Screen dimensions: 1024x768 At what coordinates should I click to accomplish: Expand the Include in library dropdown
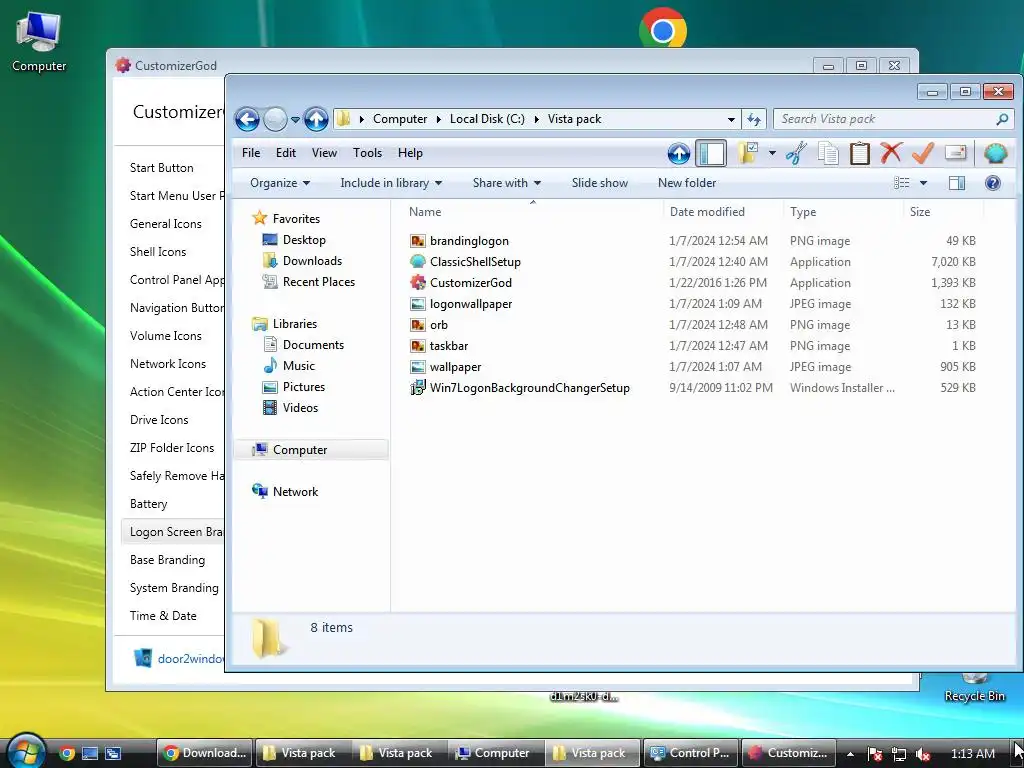391,183
